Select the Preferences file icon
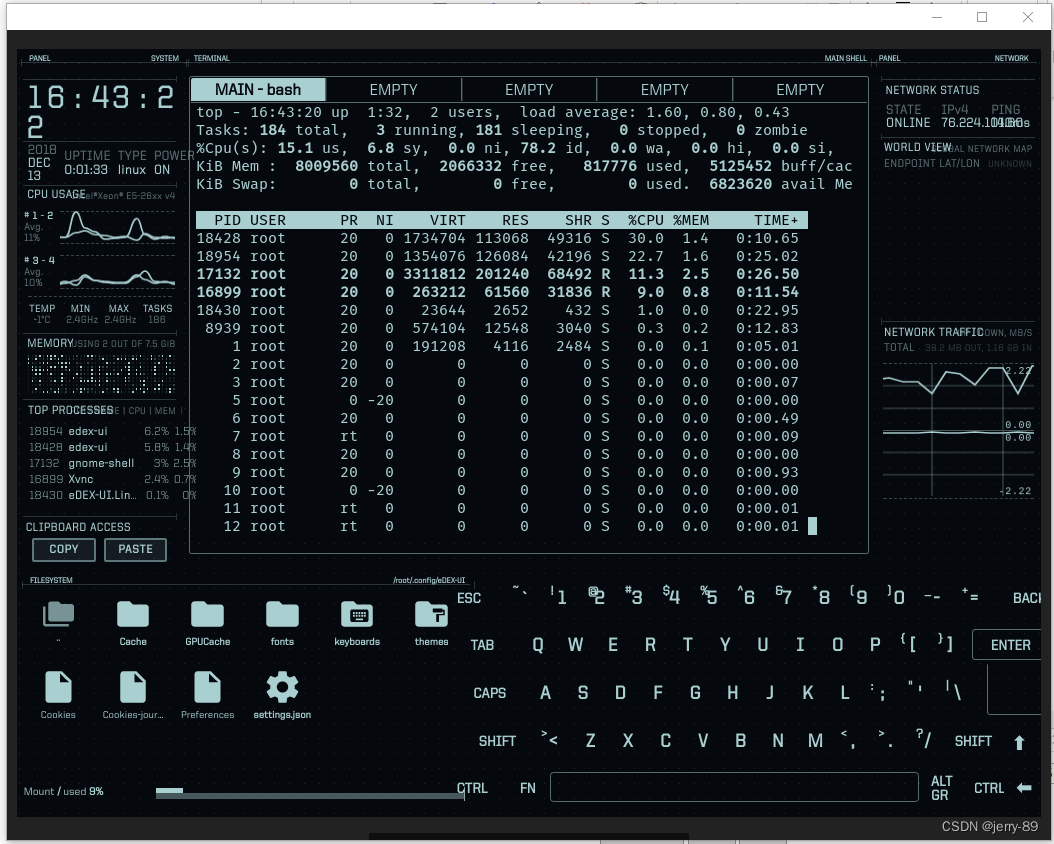 (x=207, y=687)
